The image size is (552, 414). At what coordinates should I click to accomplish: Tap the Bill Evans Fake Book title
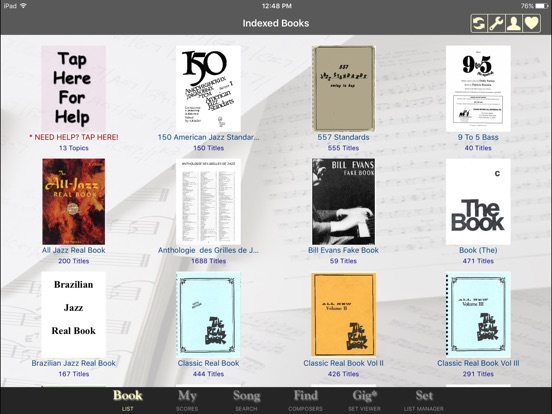point(343,250)
